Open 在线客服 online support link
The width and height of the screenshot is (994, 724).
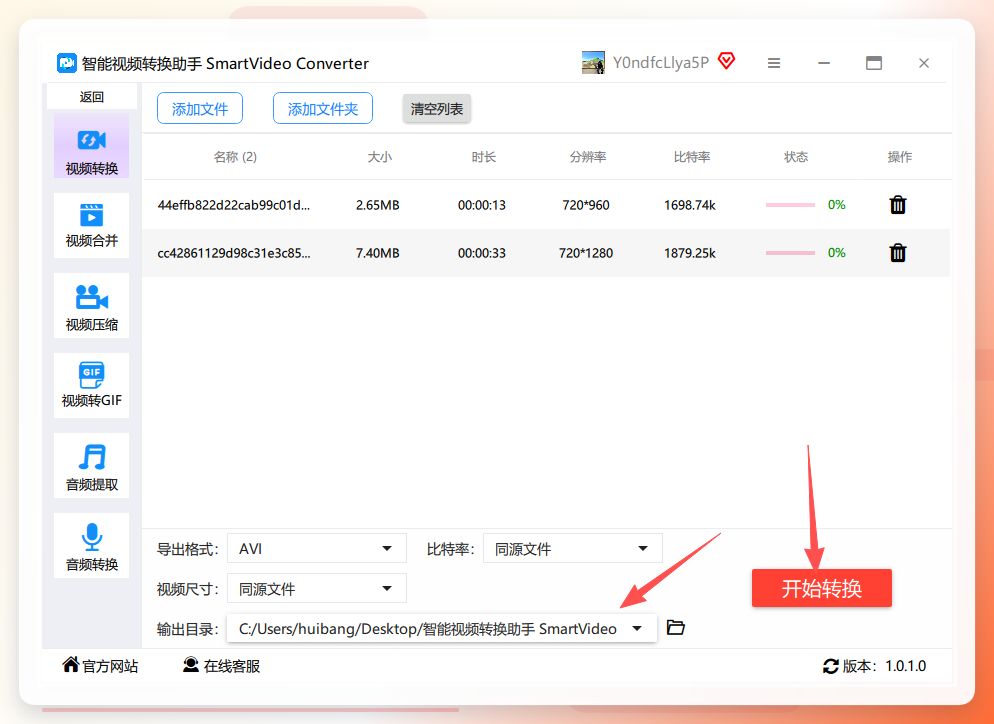click(221, 666)
